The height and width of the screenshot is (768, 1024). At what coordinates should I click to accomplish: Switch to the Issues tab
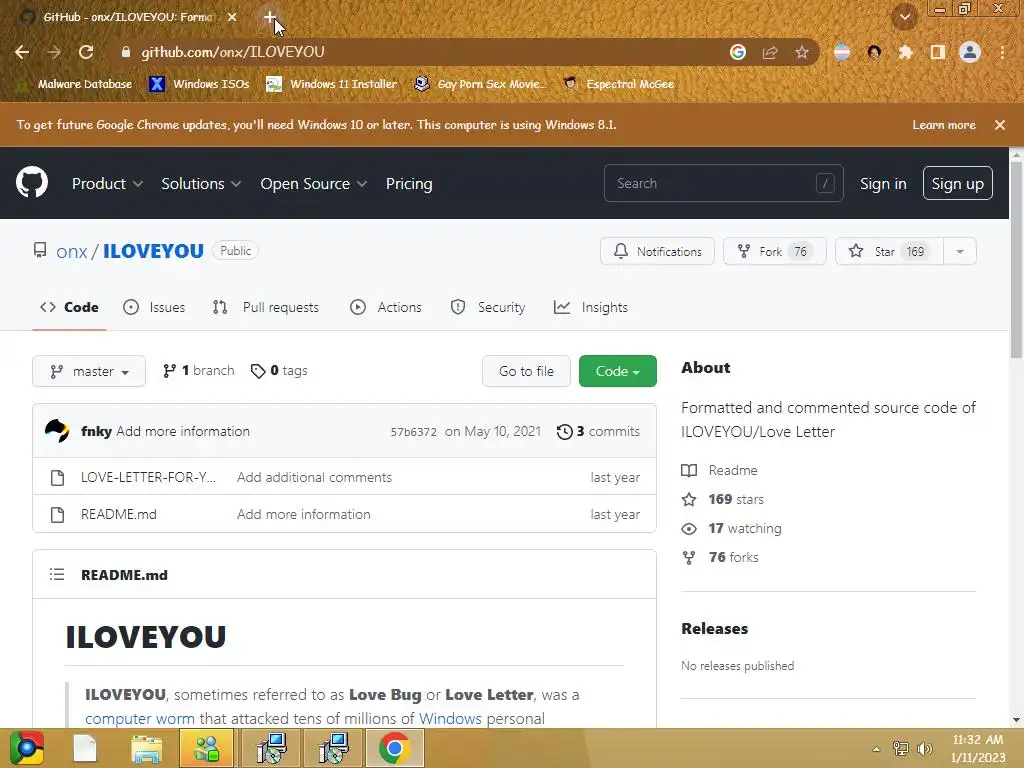pos(154,307)
